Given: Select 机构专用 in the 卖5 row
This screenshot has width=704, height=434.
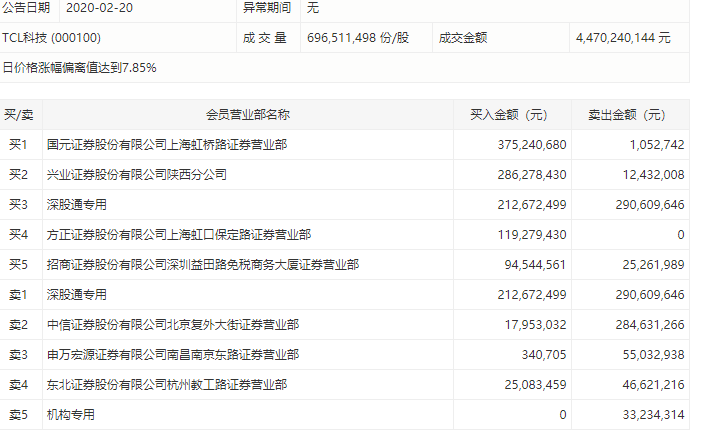Looking at the screenshot, I should coord(70,415).
